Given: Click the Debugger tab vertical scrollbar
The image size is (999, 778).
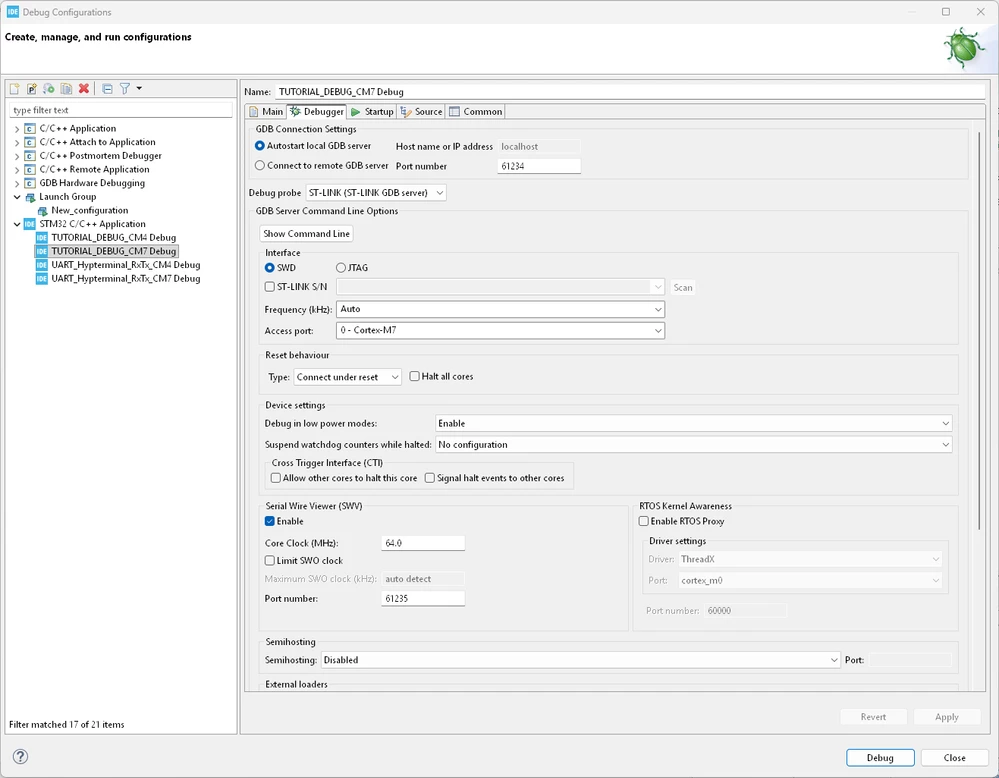Looking at the screenshot, I should [980, 330].
